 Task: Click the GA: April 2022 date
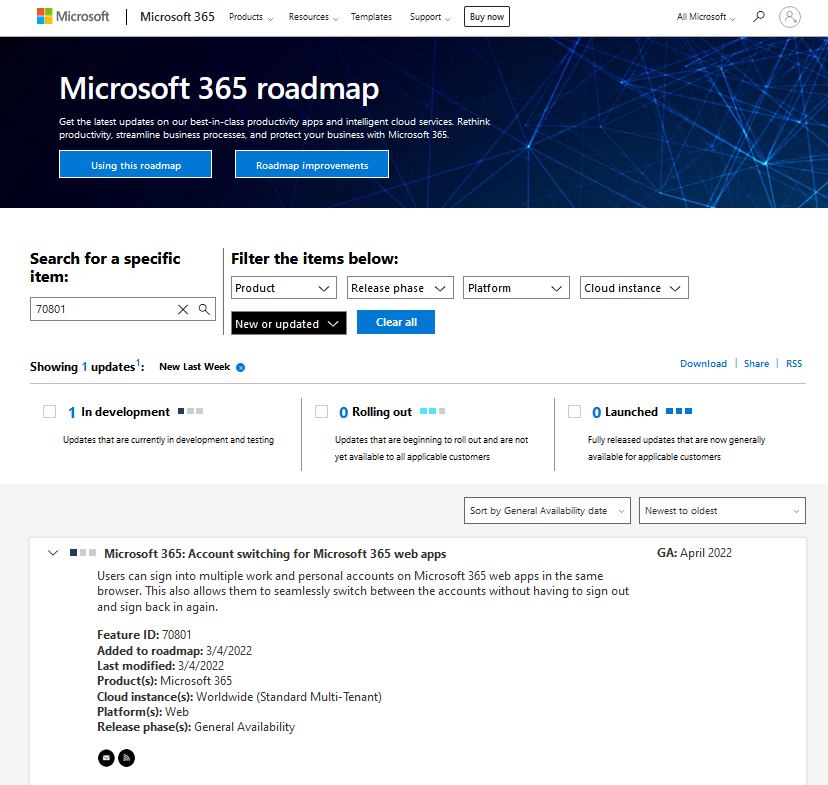point(694,553)
